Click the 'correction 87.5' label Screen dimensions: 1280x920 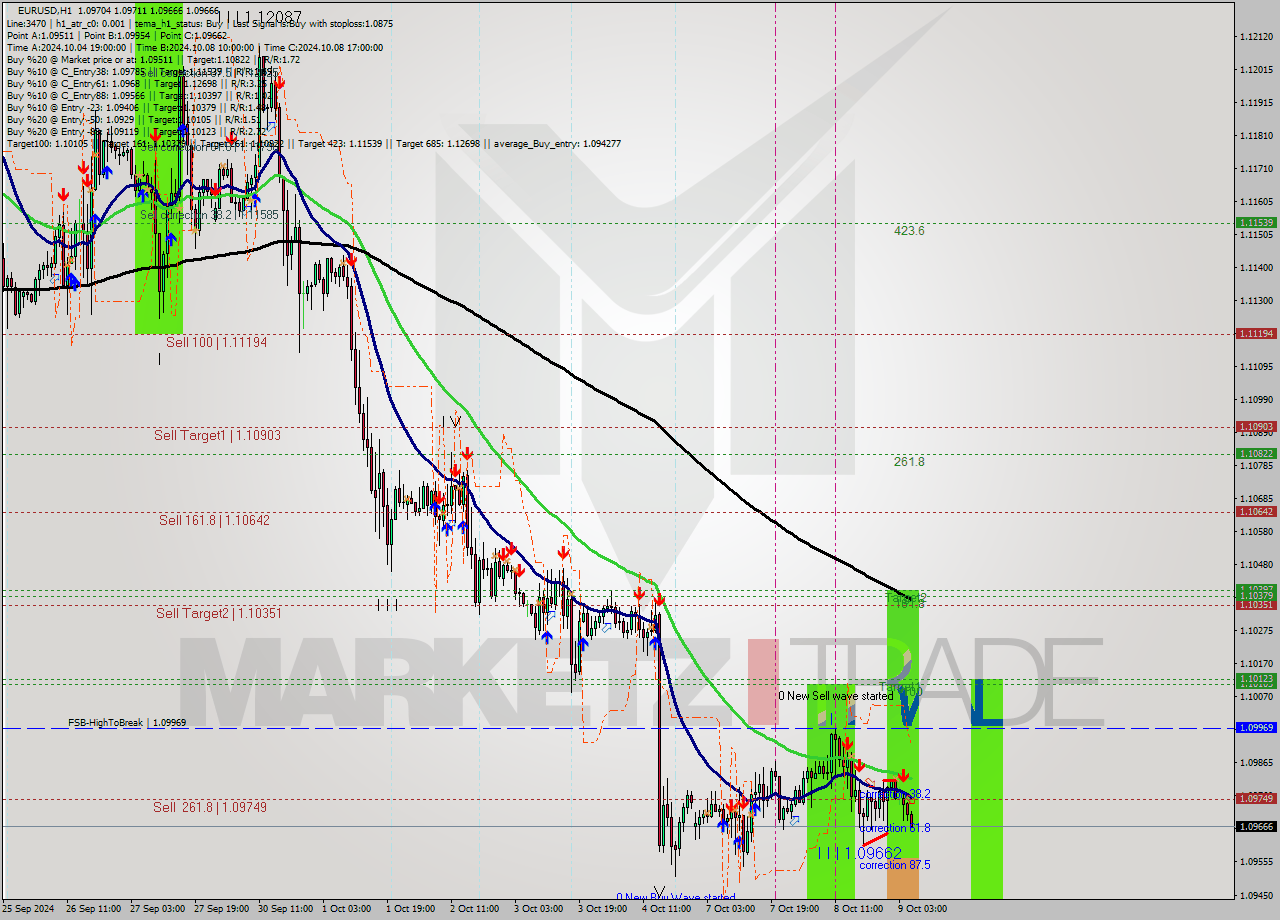[895, 865]
